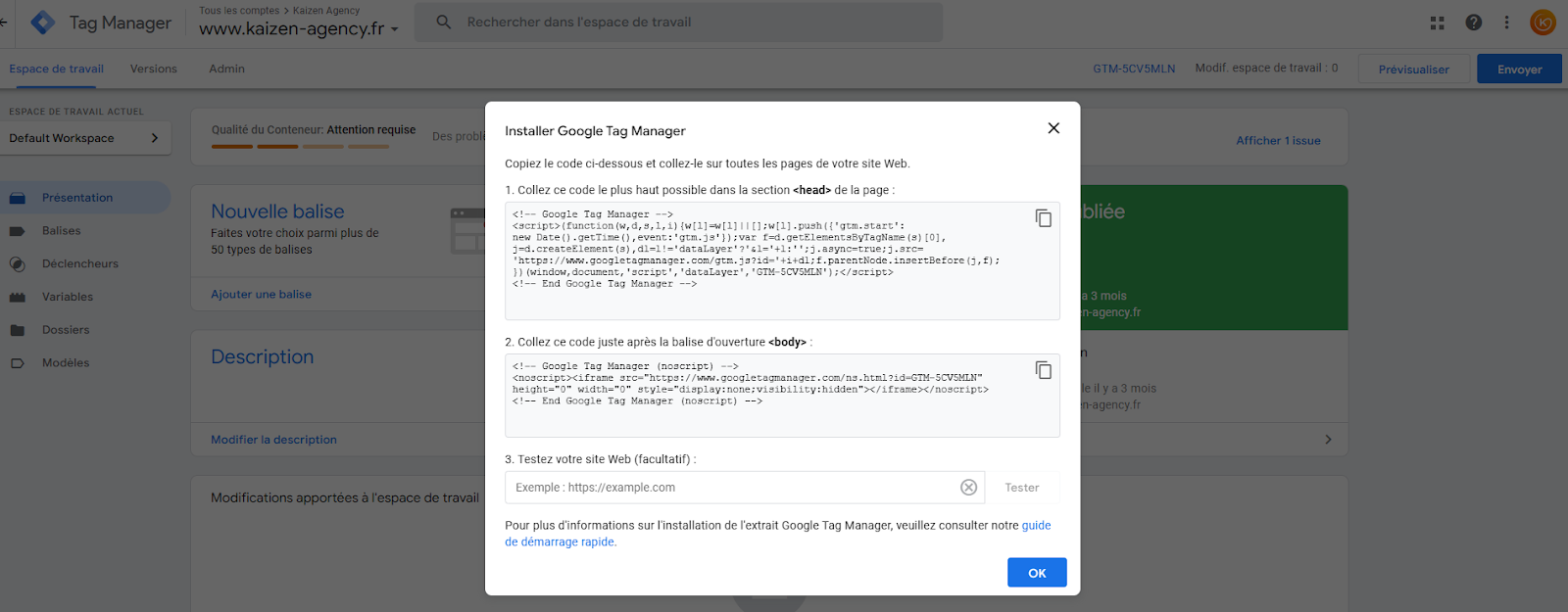Click the GTM-5CV5MLN container ID
Screen dimensions: 1568x612
pyautogui.click(x=1134, y=69)
